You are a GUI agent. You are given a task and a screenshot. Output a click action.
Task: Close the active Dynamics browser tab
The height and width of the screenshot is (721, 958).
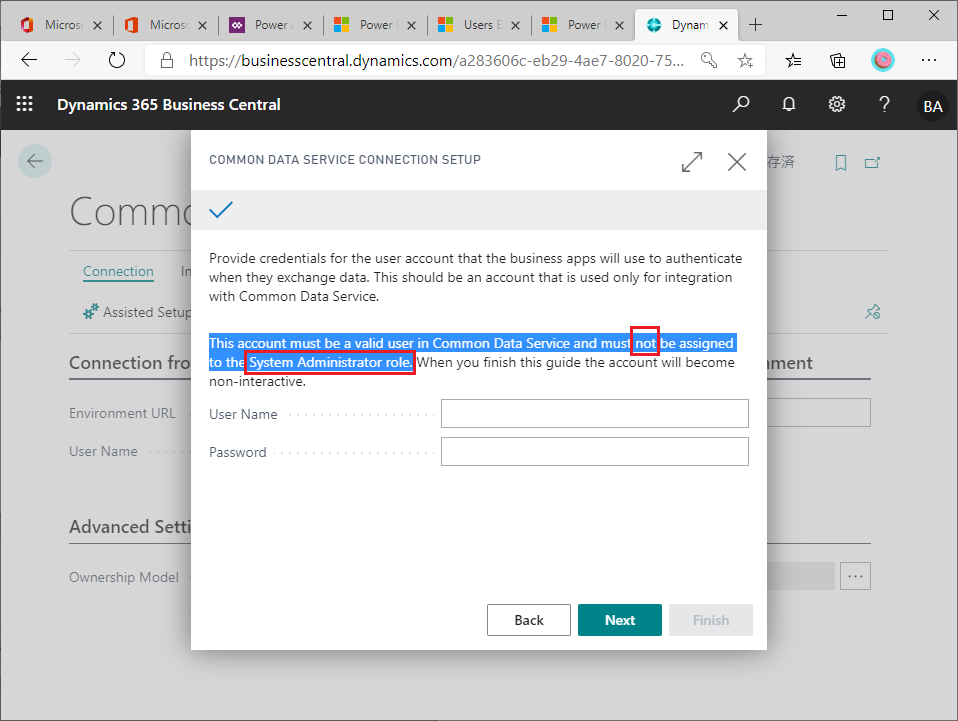(x=723, y=25)
